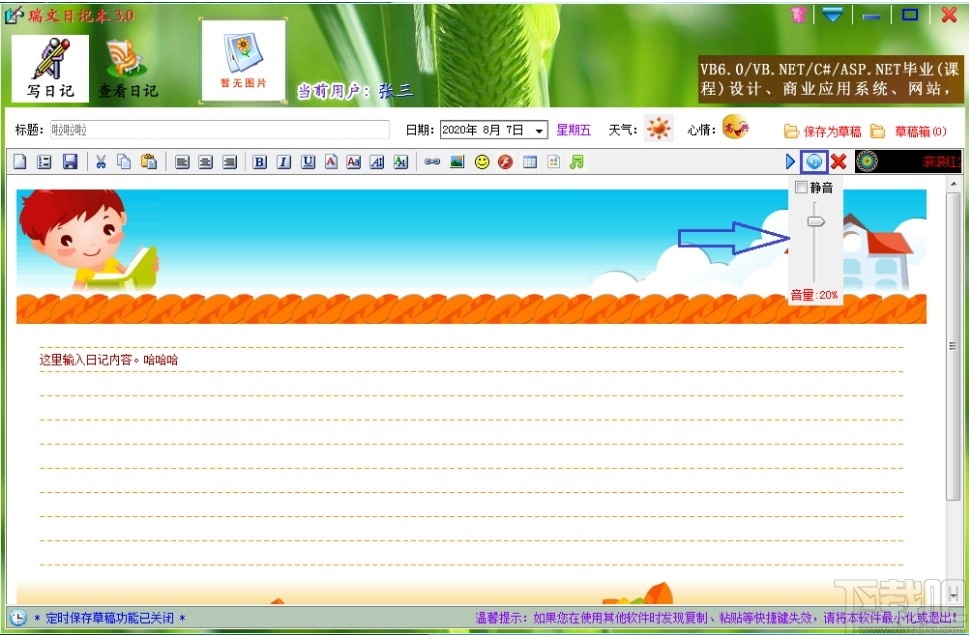This screenshot has width=969, height=635.
Task: Insert a hyperlink with chain icon
Action: (x=432, y=162)
